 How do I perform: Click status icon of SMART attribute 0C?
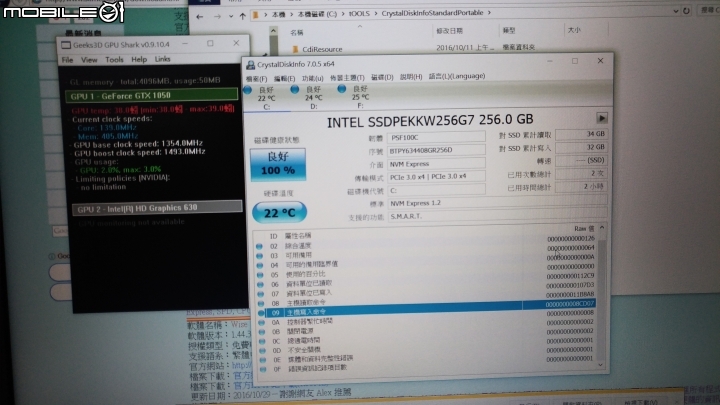(x=262, y=341)
